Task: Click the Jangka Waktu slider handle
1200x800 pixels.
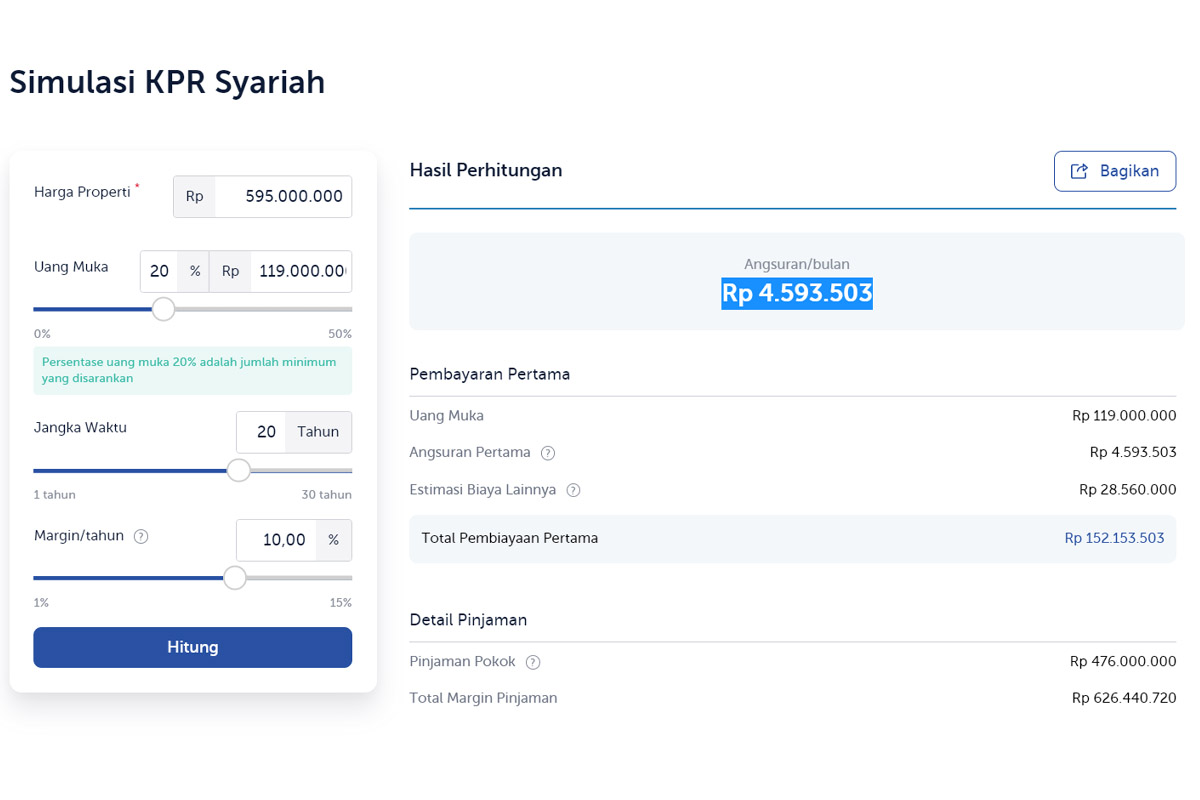Action: coord(238,469)
